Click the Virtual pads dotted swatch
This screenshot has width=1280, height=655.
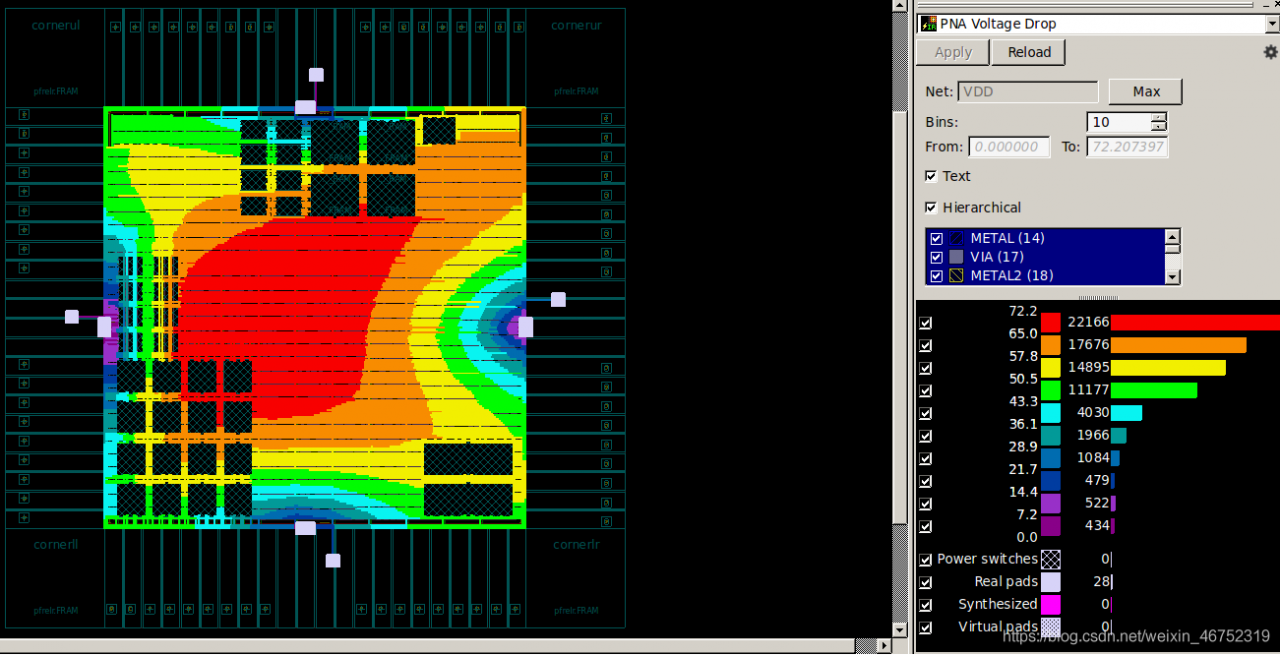(x=1051, y=627)
